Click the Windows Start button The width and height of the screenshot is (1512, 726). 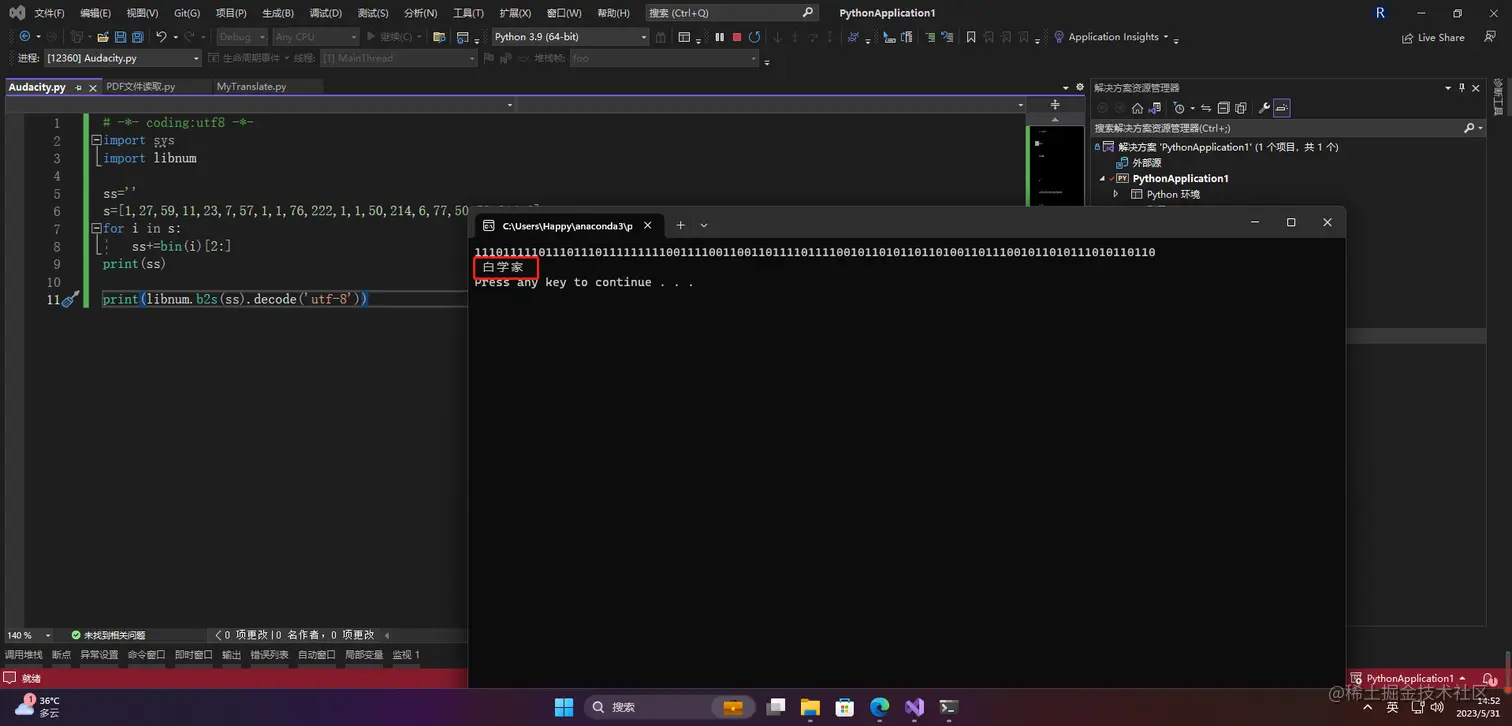coord(564,707)
